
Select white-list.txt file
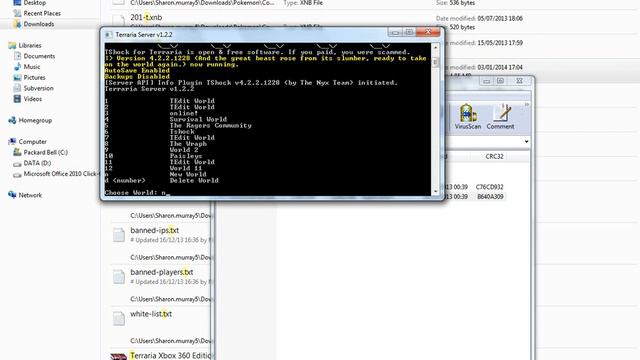point(151,314)
